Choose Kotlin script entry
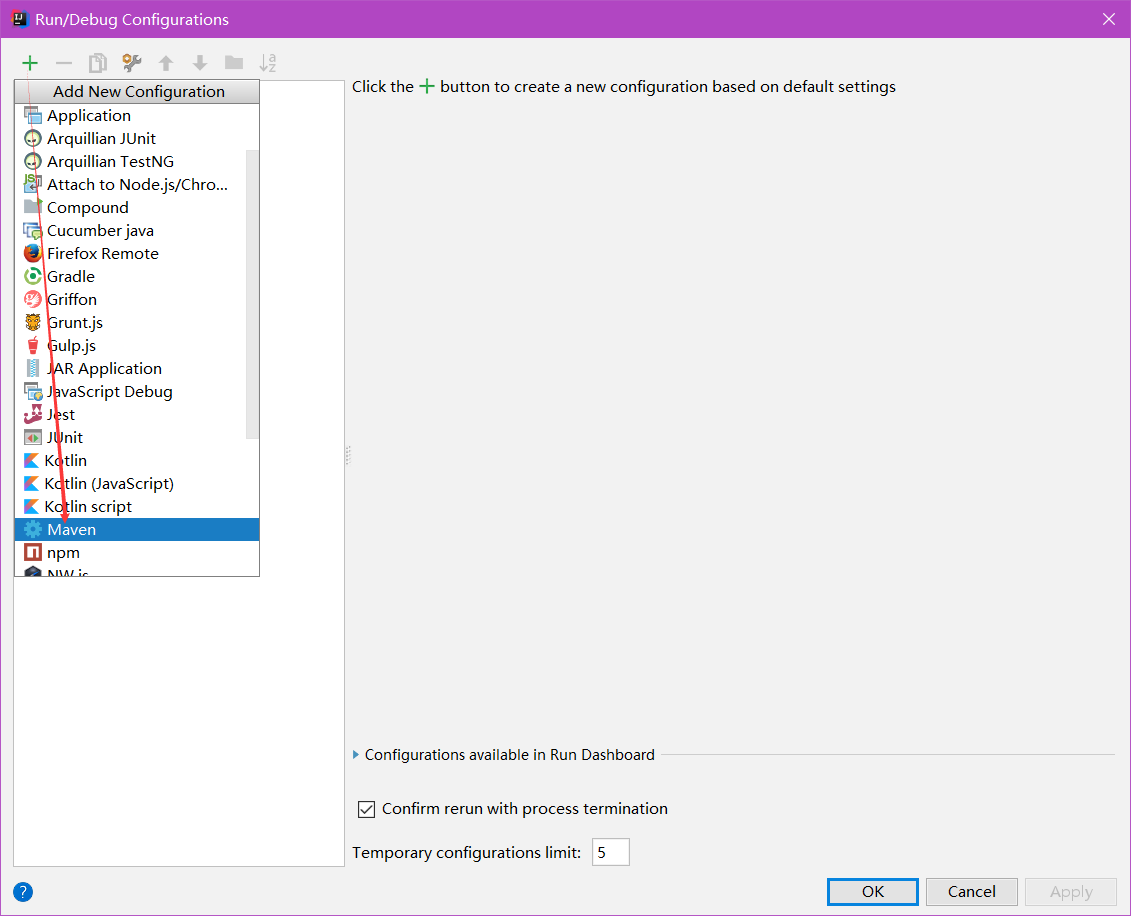 coord(136,506)
